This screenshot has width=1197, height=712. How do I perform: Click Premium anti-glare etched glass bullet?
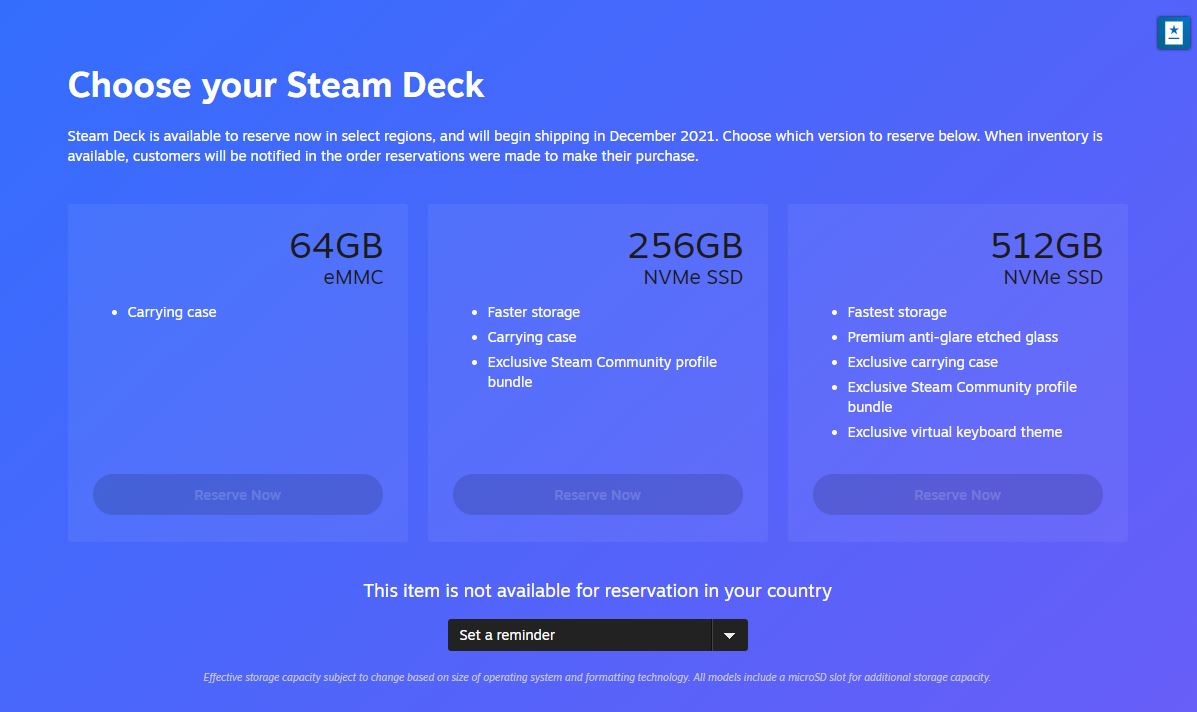tap(953, 337)
